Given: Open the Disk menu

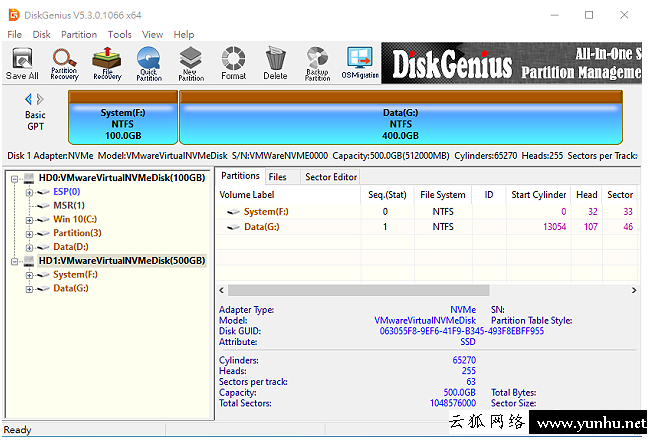Looking at the screenshot, I should [41, 34].
